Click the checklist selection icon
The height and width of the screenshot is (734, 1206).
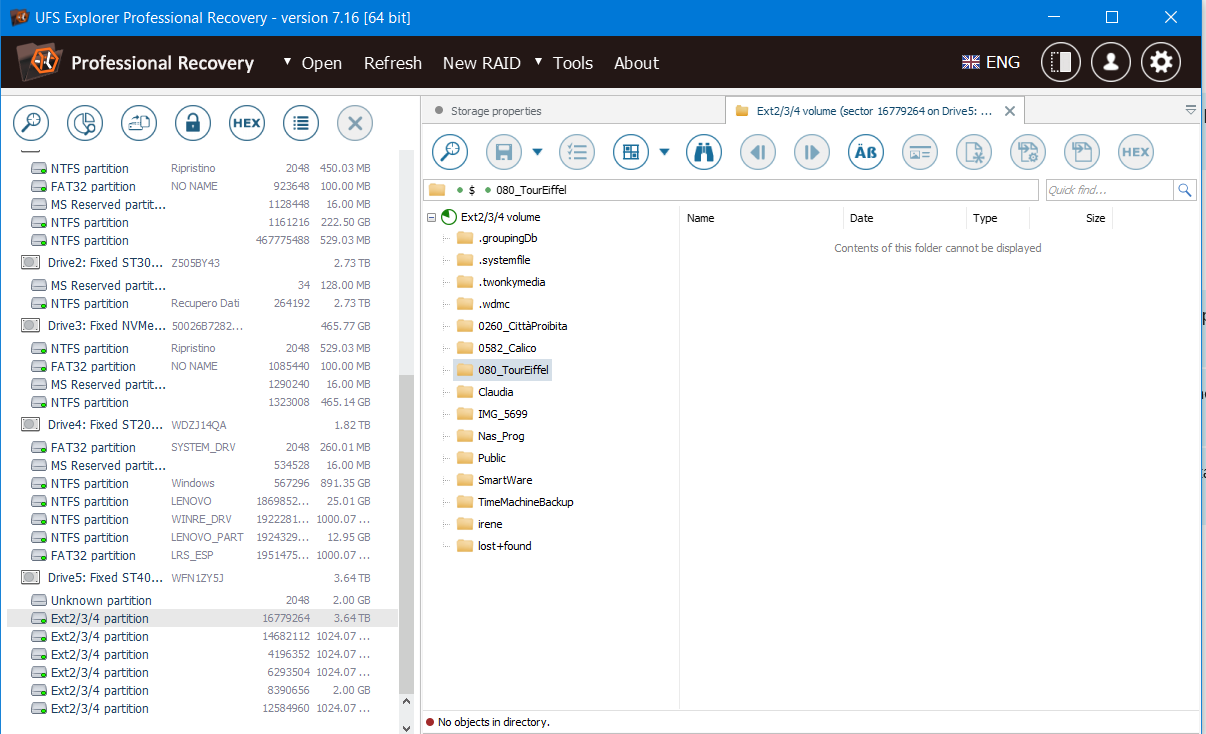(577, 152)
